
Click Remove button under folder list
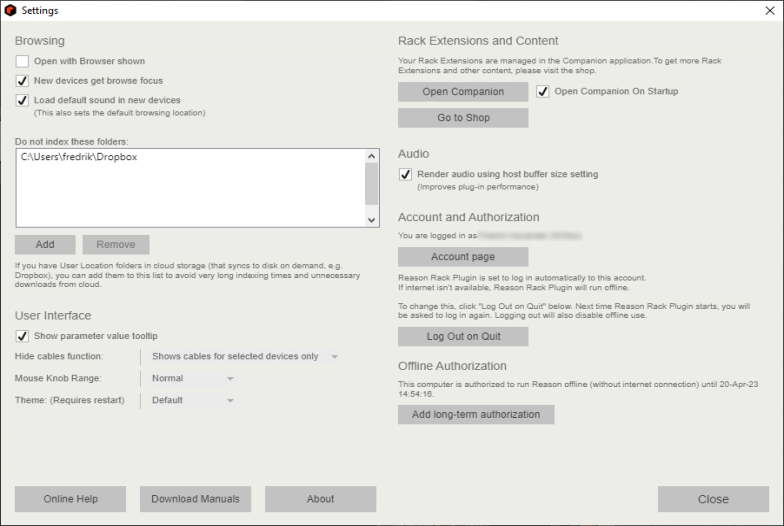coord(116,244)
